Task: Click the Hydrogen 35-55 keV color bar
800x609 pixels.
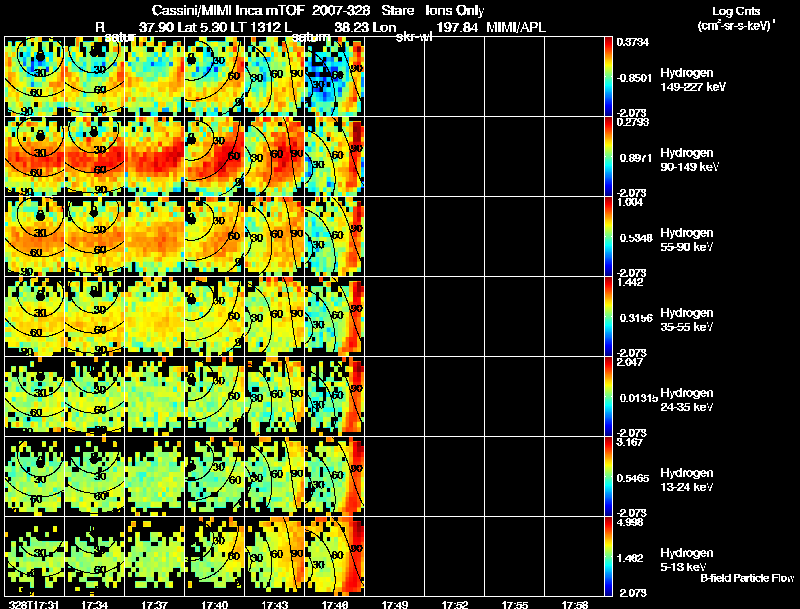Action: [x=608, y=317]
